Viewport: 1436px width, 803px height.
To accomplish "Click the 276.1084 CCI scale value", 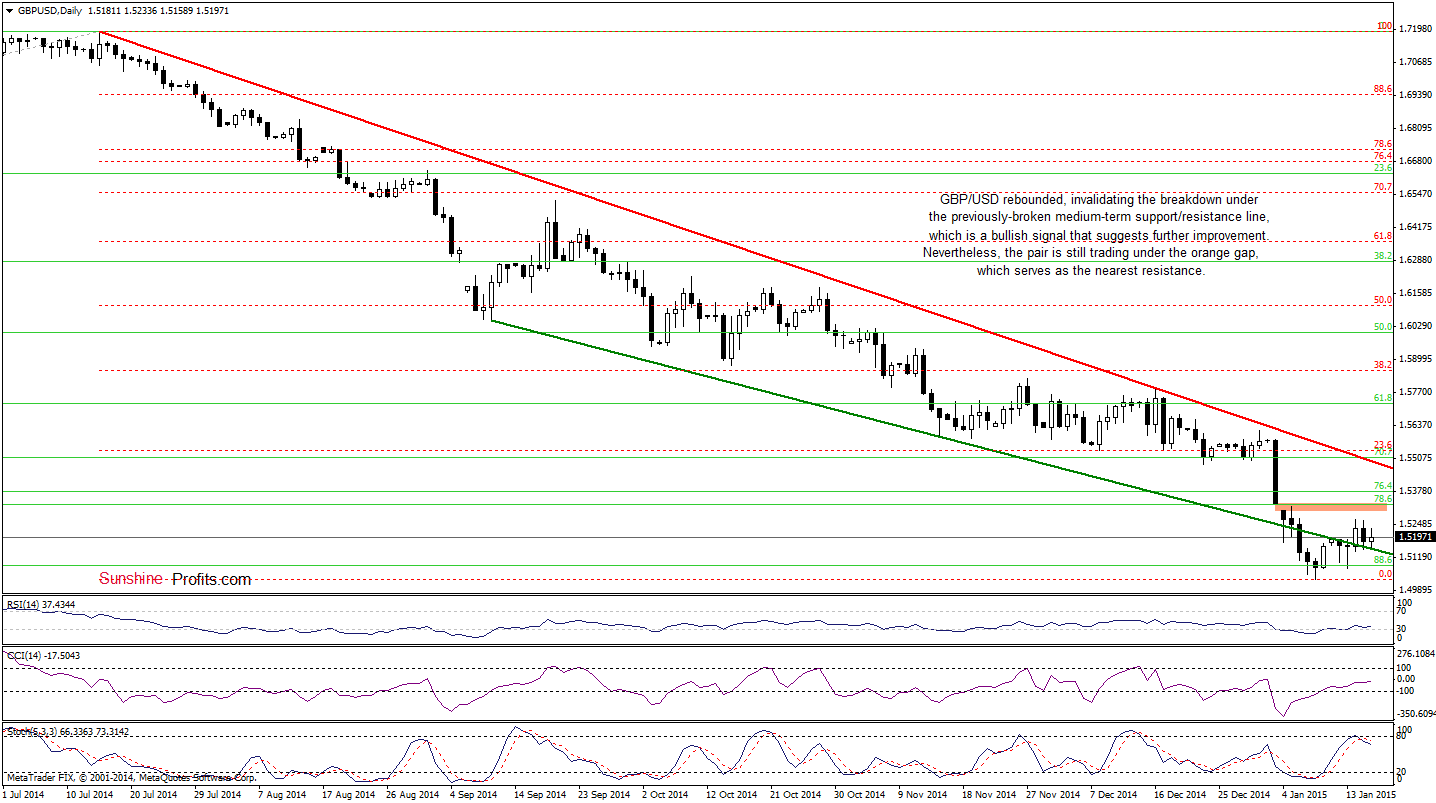I will 1416,653.
